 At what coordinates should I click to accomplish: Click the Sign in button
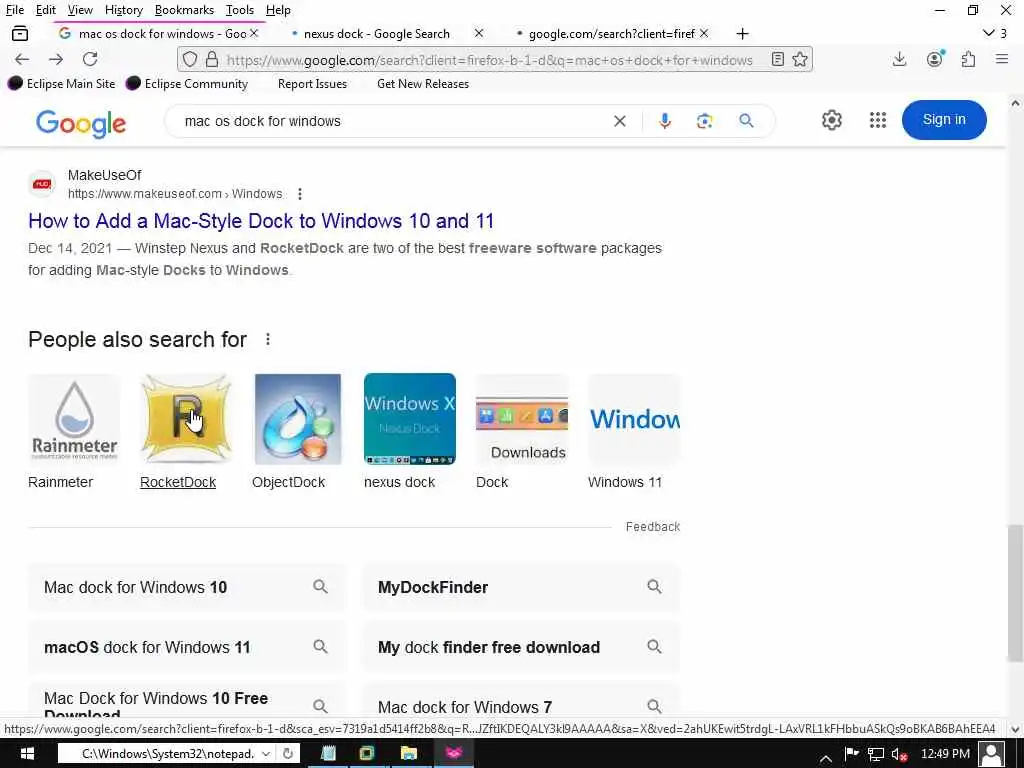[x=944, y=120]
